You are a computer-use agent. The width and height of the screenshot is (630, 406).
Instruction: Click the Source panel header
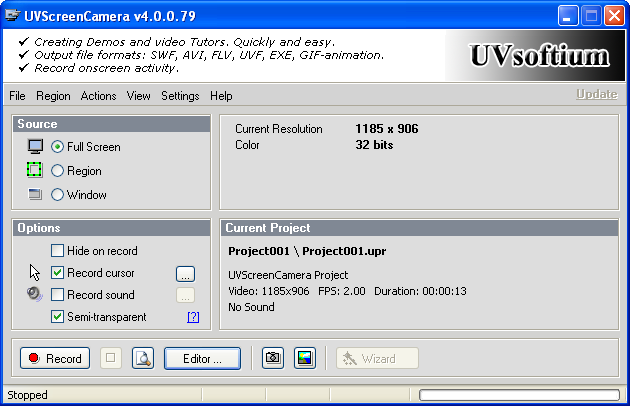111,124
